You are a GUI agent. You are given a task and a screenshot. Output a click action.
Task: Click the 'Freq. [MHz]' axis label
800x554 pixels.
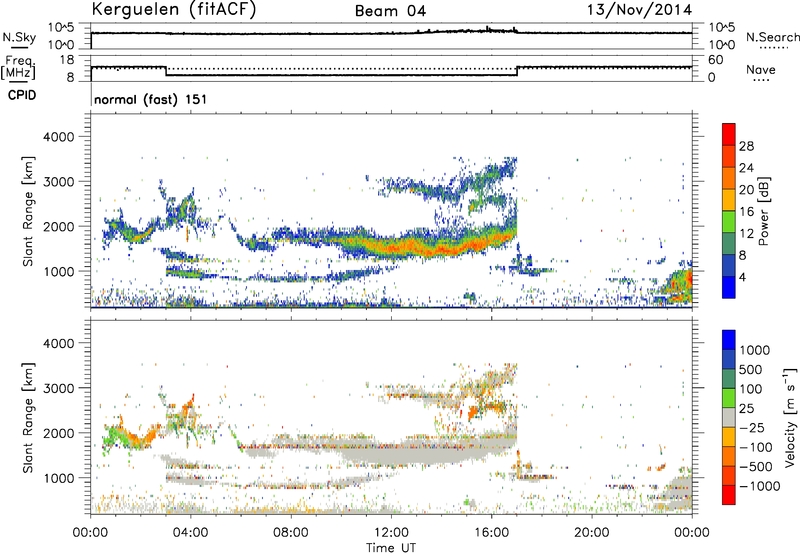coord(18,68)
